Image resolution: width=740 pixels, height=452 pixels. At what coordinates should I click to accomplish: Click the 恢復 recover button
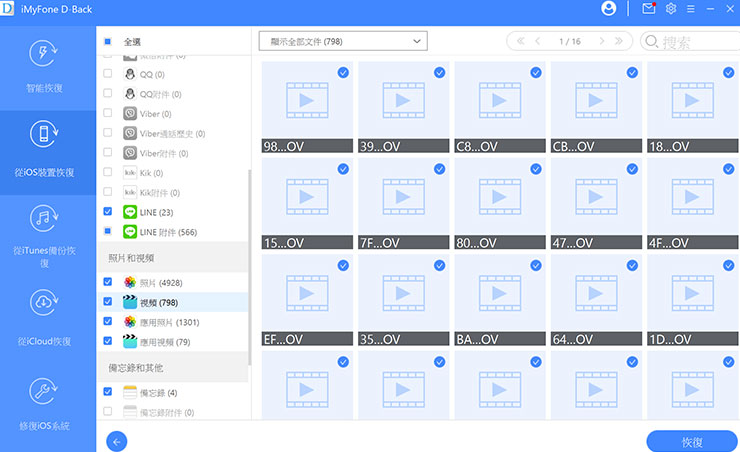pos(692,442)
